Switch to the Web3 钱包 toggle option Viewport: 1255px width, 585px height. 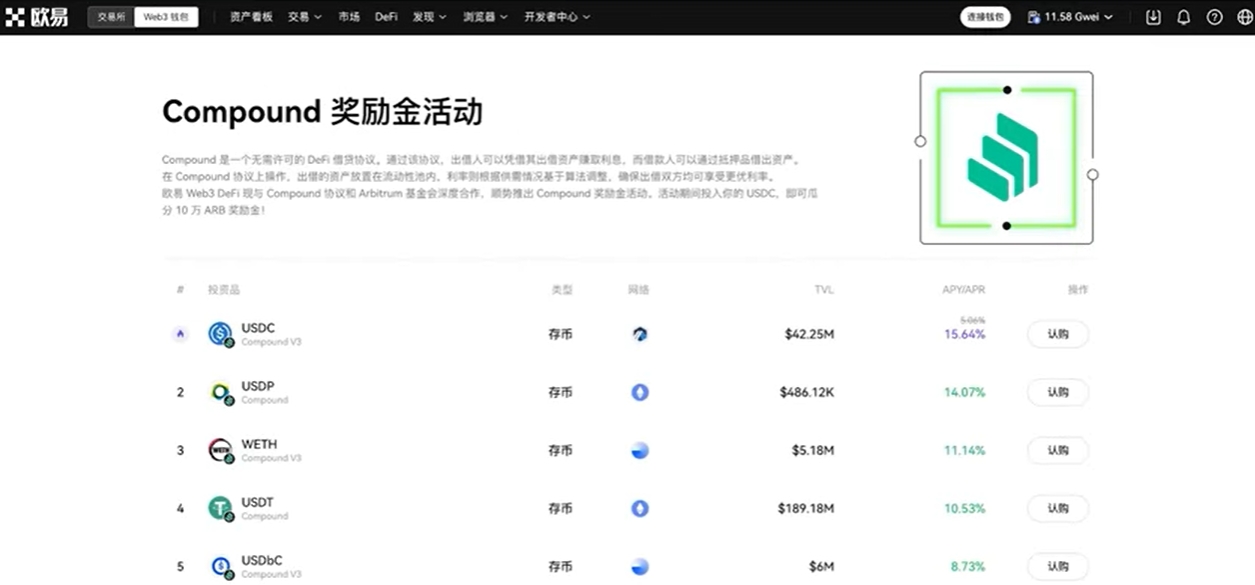coord(166,17)
